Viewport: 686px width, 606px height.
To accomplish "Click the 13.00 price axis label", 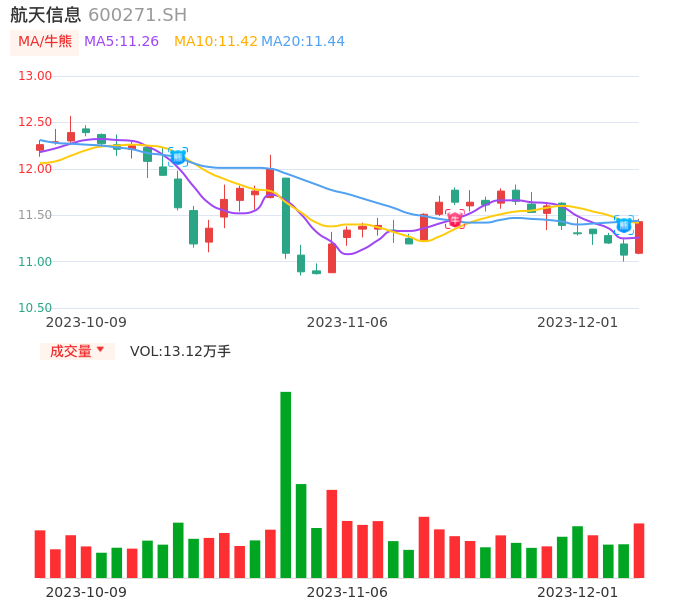I will tap(36, 76).
